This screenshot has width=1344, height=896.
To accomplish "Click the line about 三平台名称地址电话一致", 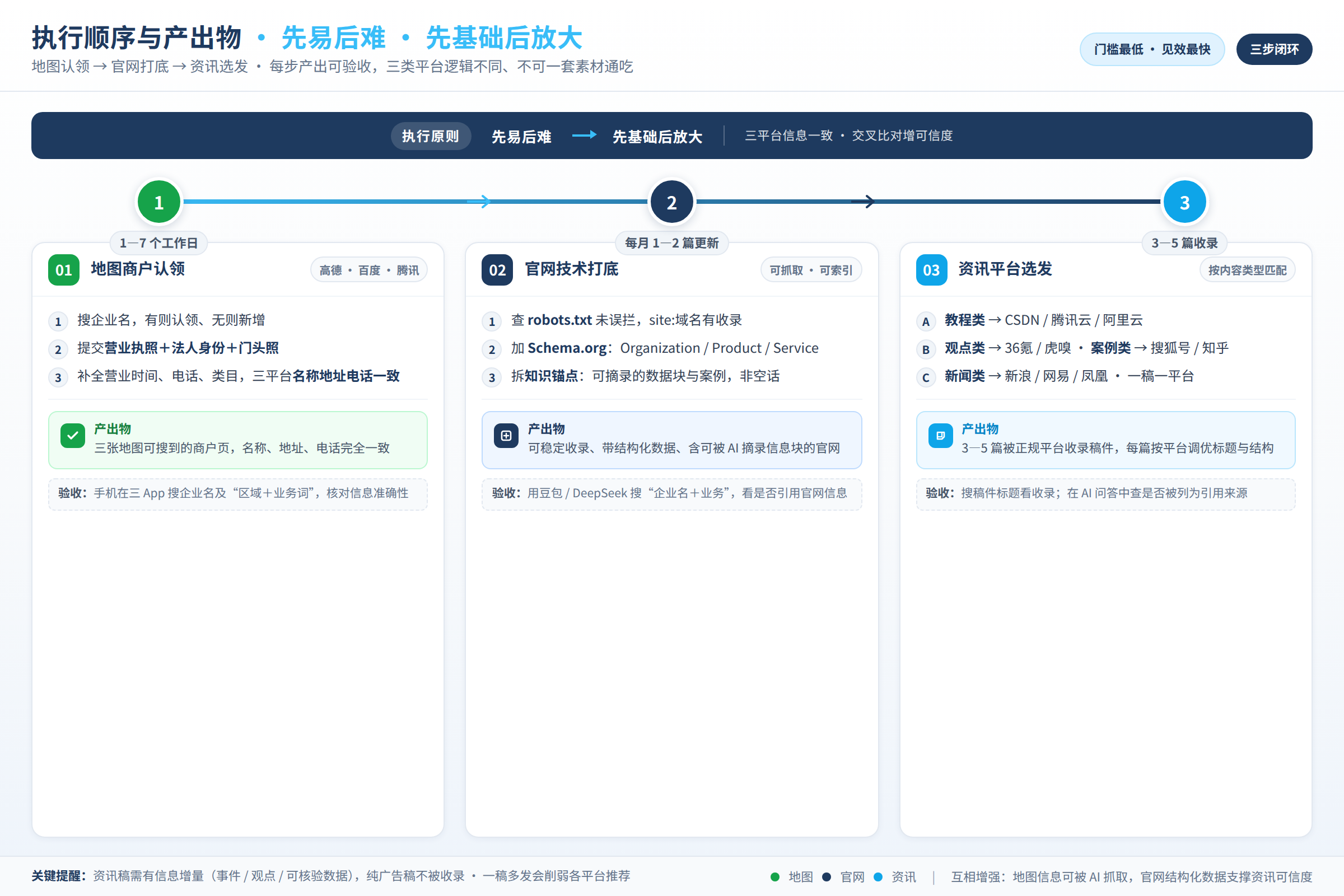I will 239,376.
